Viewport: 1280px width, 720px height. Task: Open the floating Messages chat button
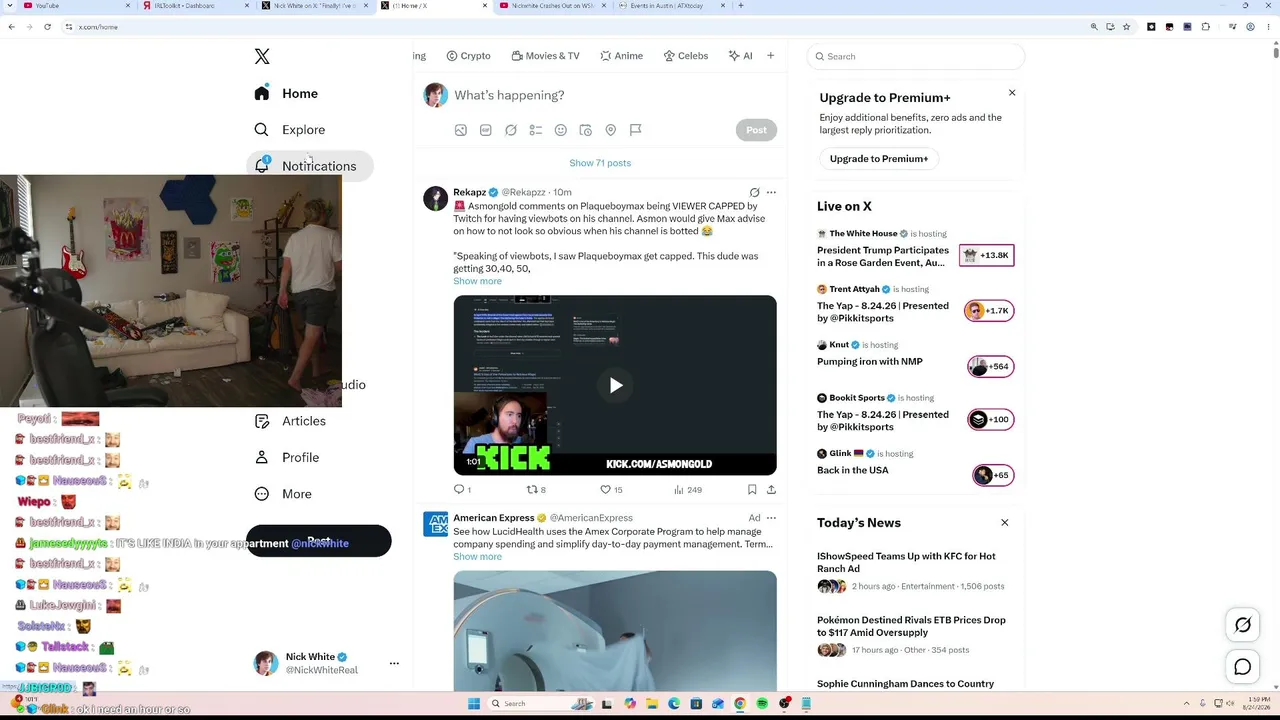pyautogui.click(x=1243, y=667)
